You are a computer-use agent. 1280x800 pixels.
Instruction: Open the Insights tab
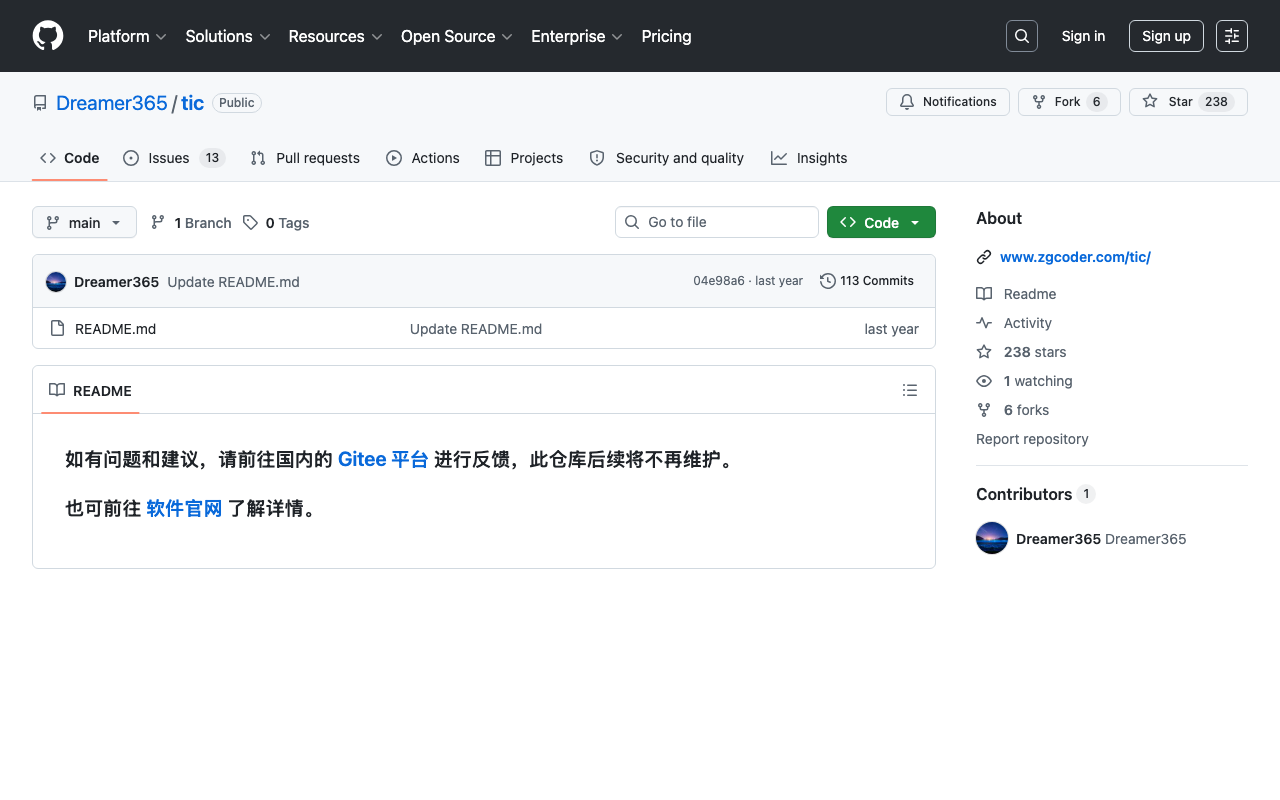tap(809, 158)
